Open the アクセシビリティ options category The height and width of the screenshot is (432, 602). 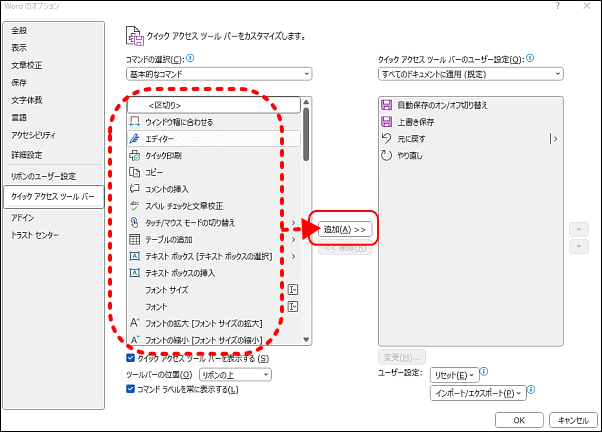33,135
